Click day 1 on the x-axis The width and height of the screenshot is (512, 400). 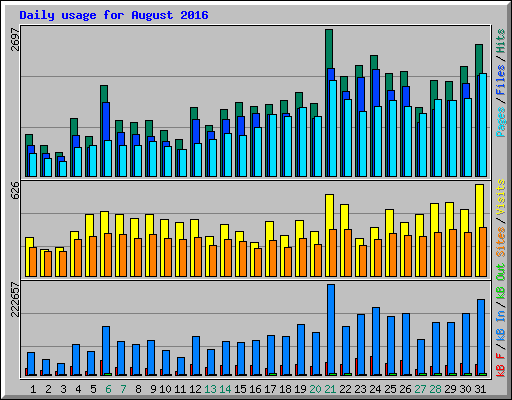click(x=33, y=389)
